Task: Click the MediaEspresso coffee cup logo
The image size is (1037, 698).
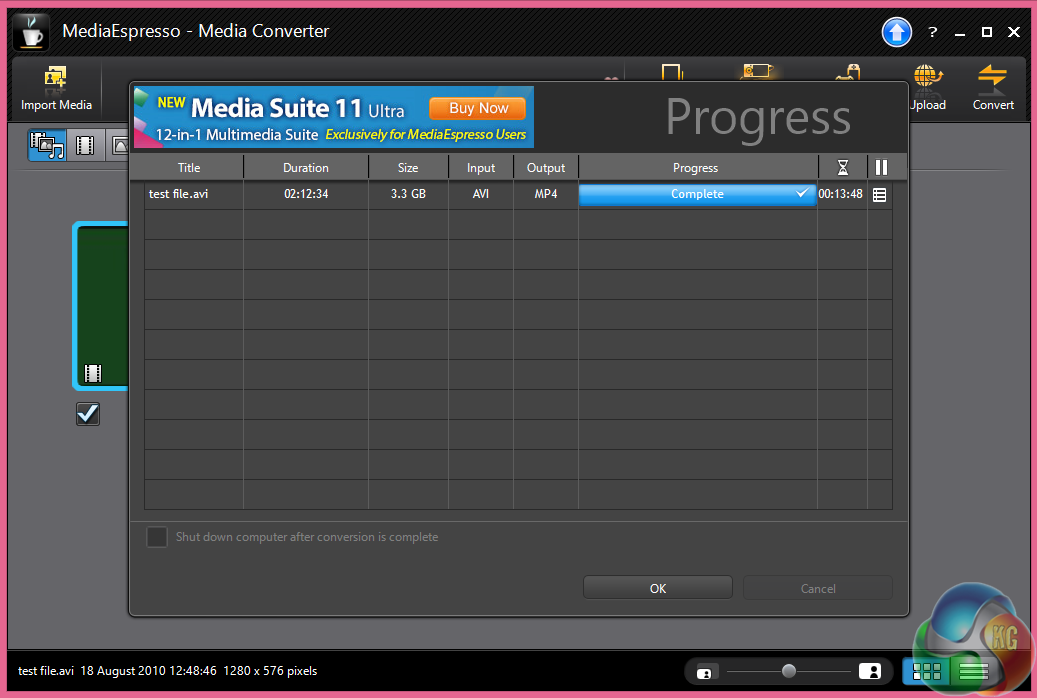Action: point(30,32)
